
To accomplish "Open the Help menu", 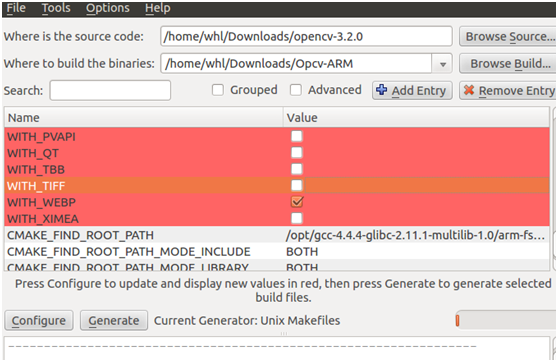I will tap(158, 8).
